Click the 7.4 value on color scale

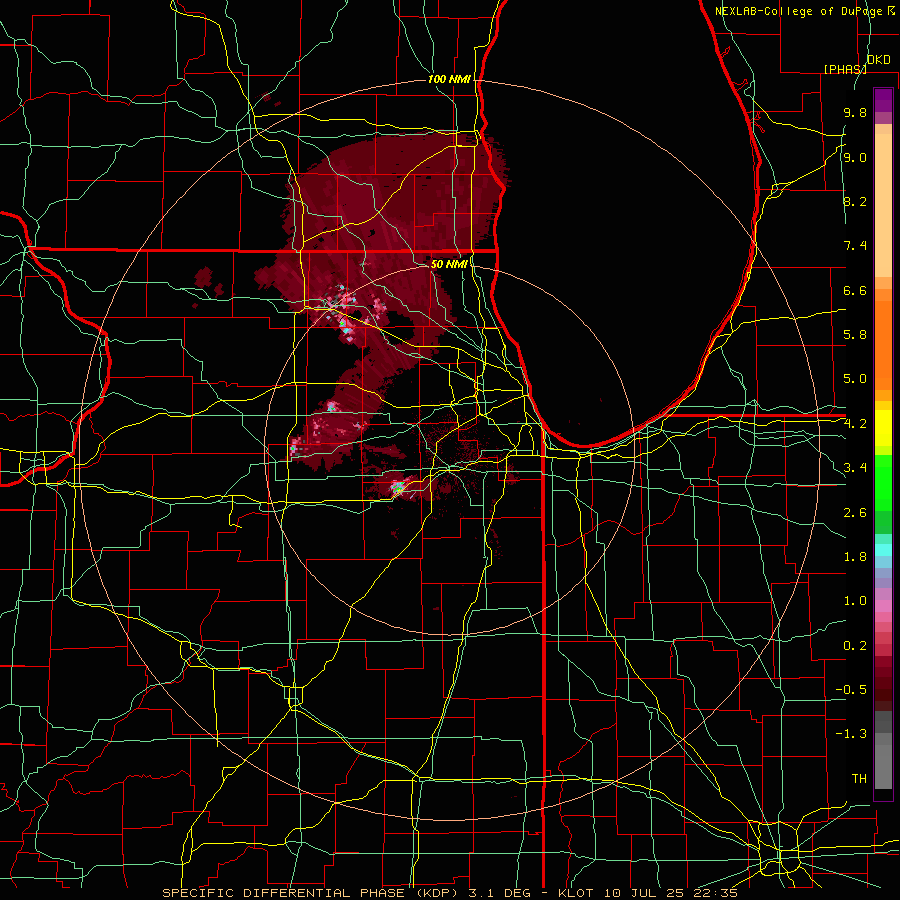click(x=855, y=246)
